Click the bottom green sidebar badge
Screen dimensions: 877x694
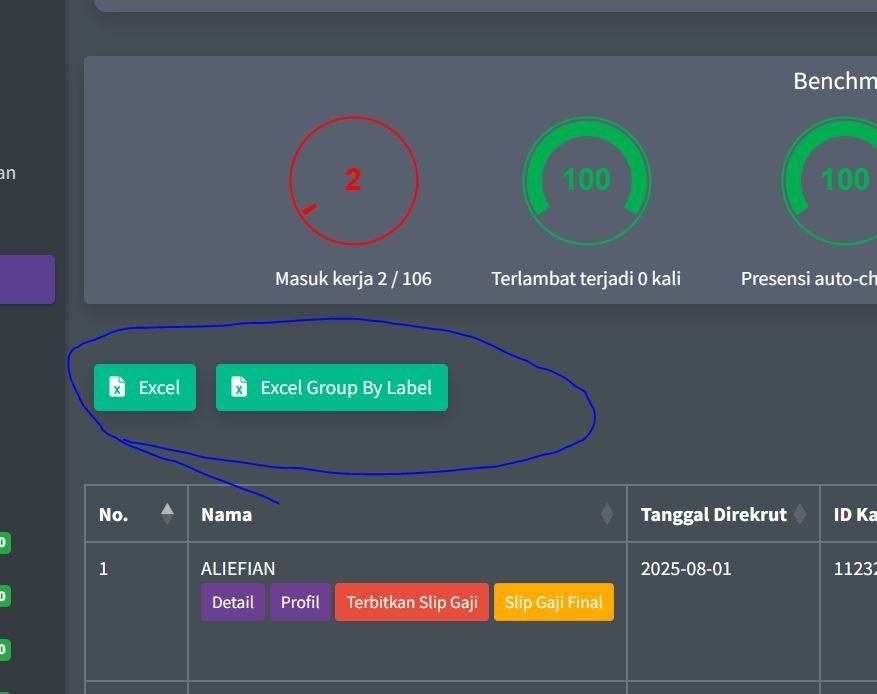coord(3,650)
